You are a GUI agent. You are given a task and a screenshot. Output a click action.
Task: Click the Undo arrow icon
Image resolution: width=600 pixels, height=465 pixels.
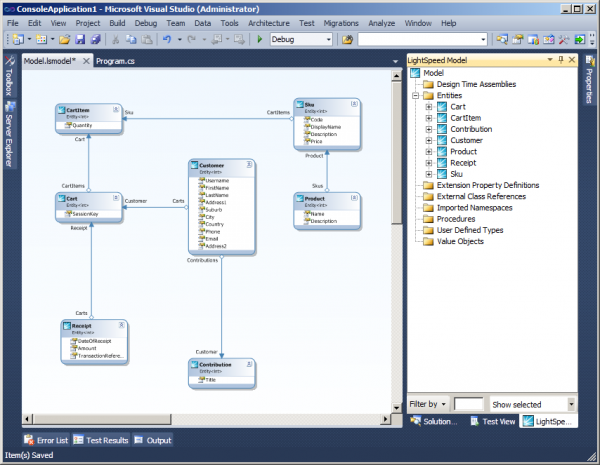coord(167,39)
